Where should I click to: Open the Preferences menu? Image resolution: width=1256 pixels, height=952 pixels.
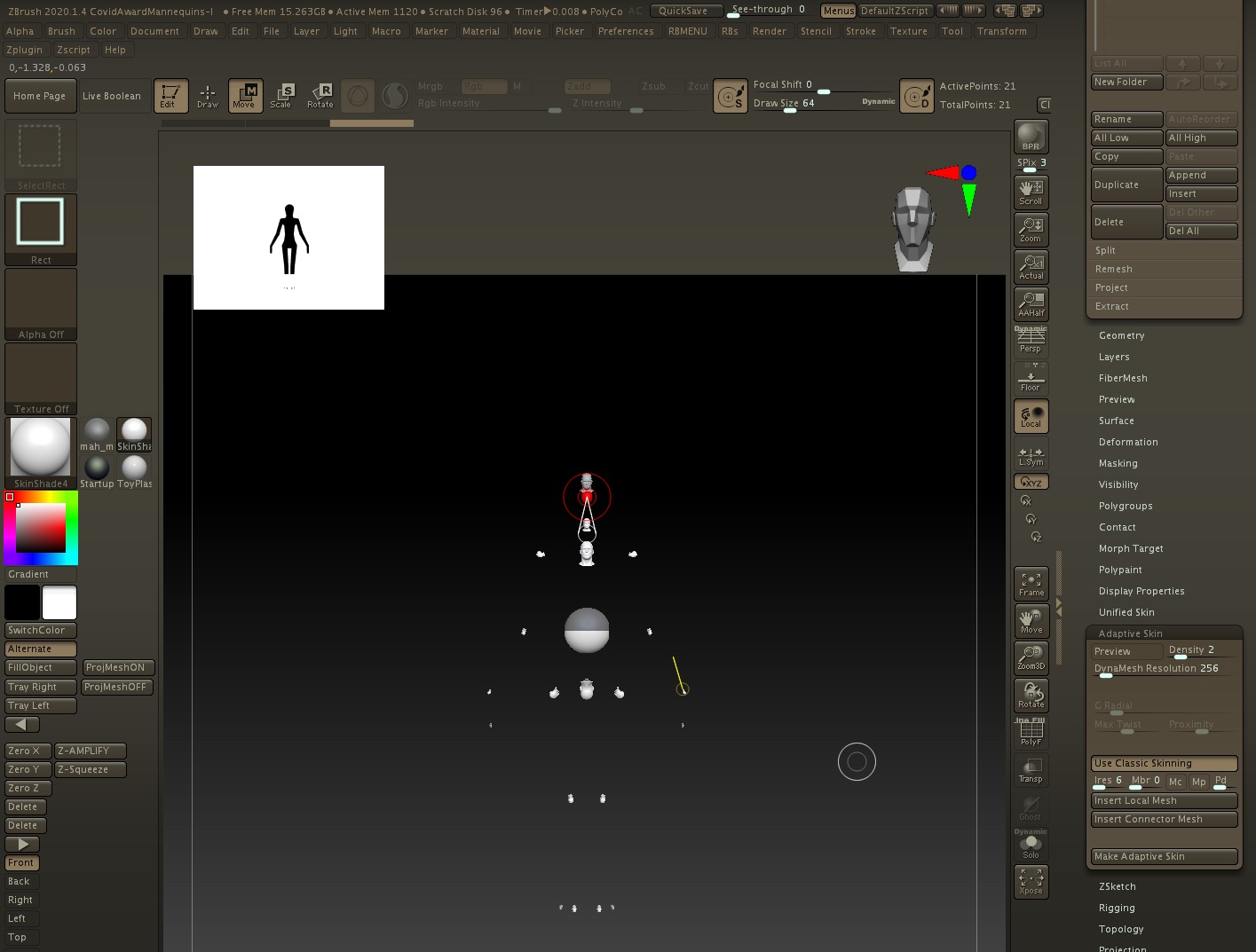click(x=626, y=30)
